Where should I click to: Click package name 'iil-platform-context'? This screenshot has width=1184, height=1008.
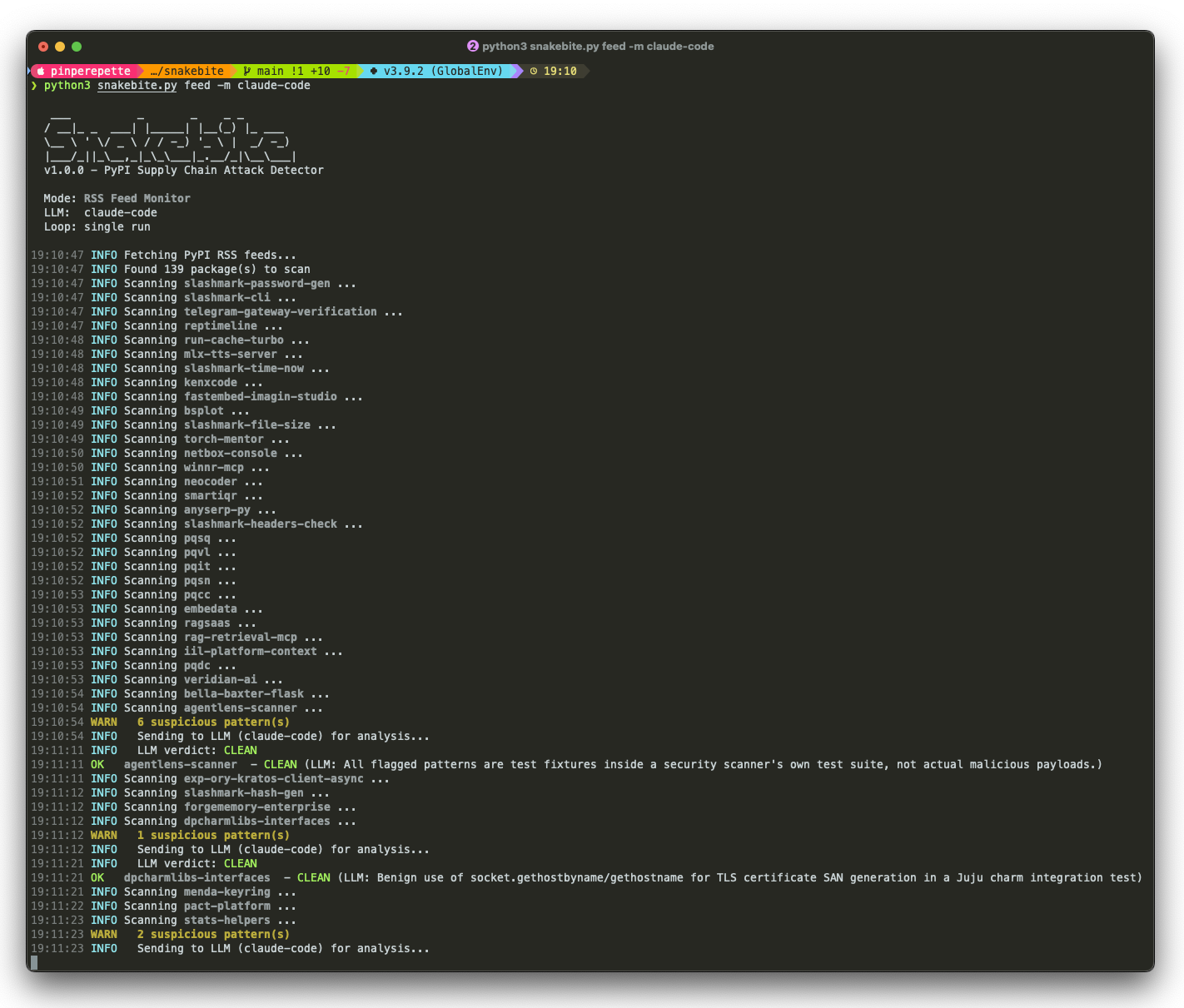click(x=251, y=652)
